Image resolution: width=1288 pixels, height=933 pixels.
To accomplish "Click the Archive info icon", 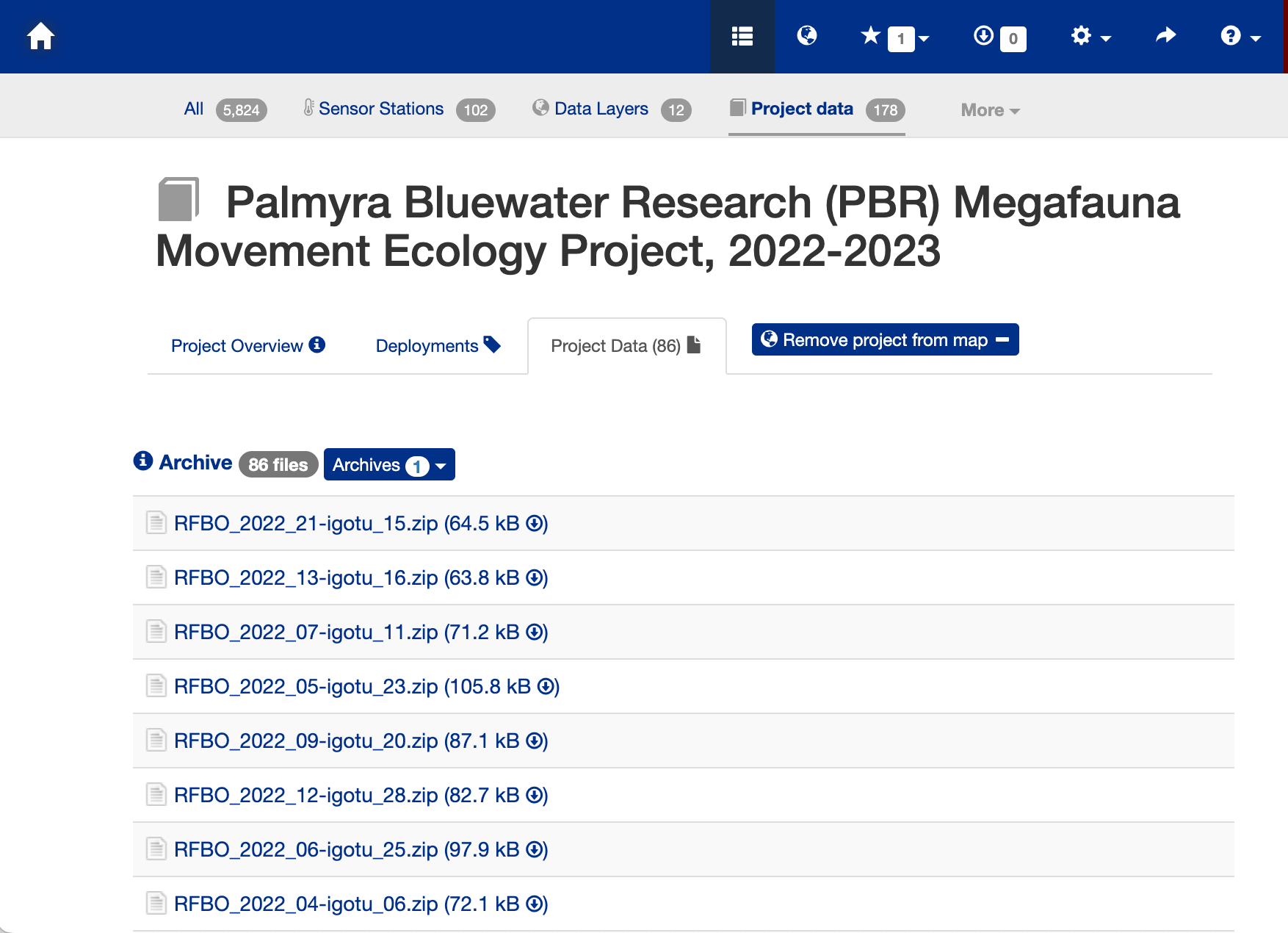I will pos(143,461).
